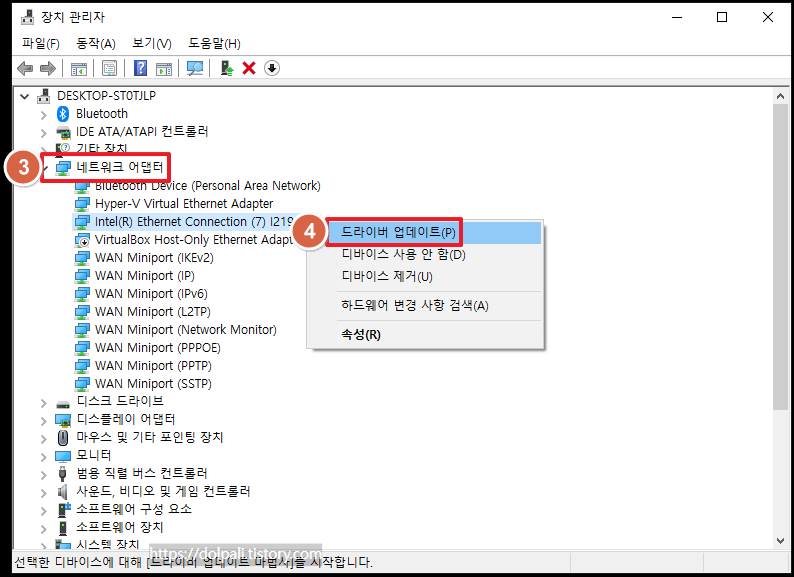Expand 범용 직렬 버스 컨트롤러 node
794x577 pixels.
[x=44, y=475]
